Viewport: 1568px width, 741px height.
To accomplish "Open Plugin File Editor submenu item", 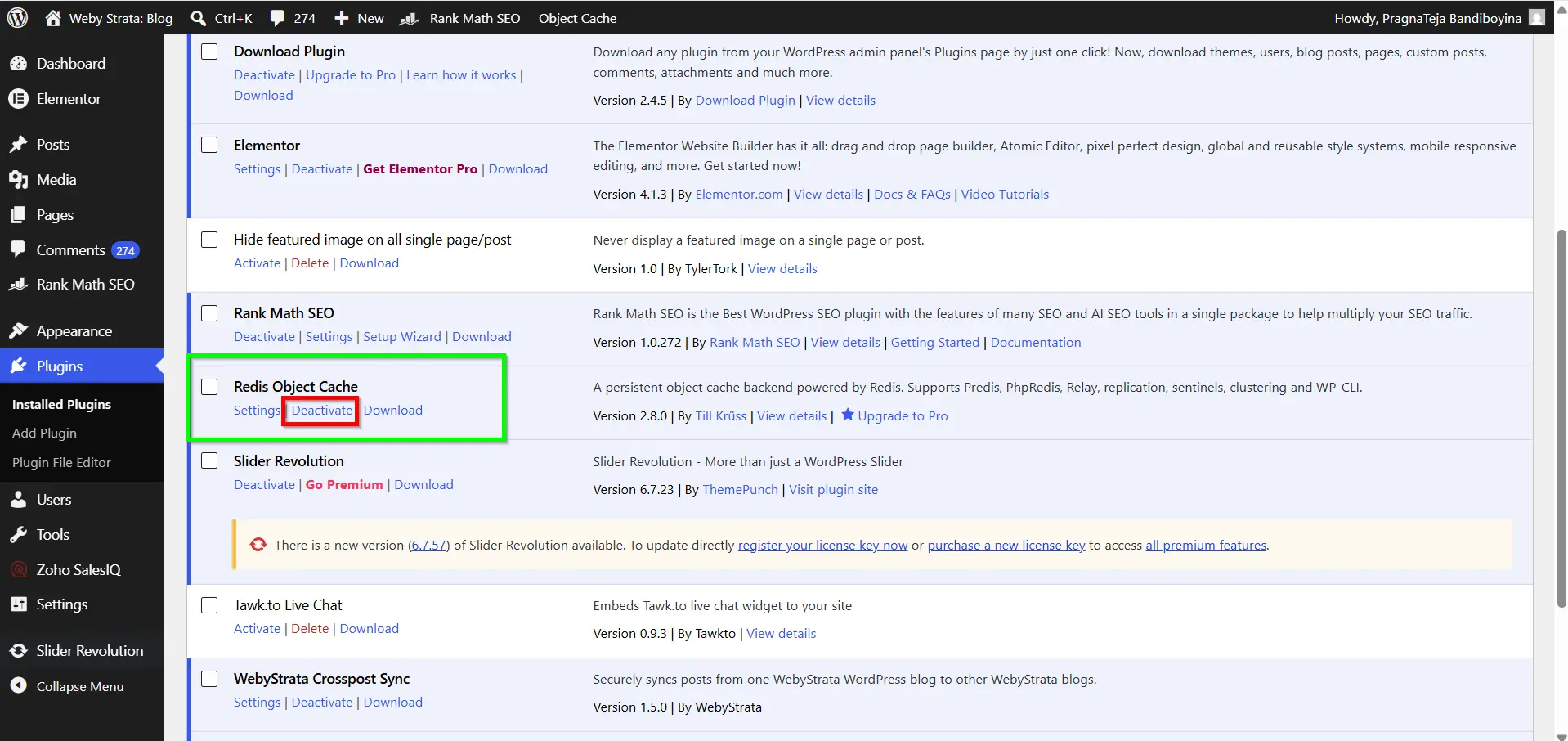I will (x=61, y=462).
